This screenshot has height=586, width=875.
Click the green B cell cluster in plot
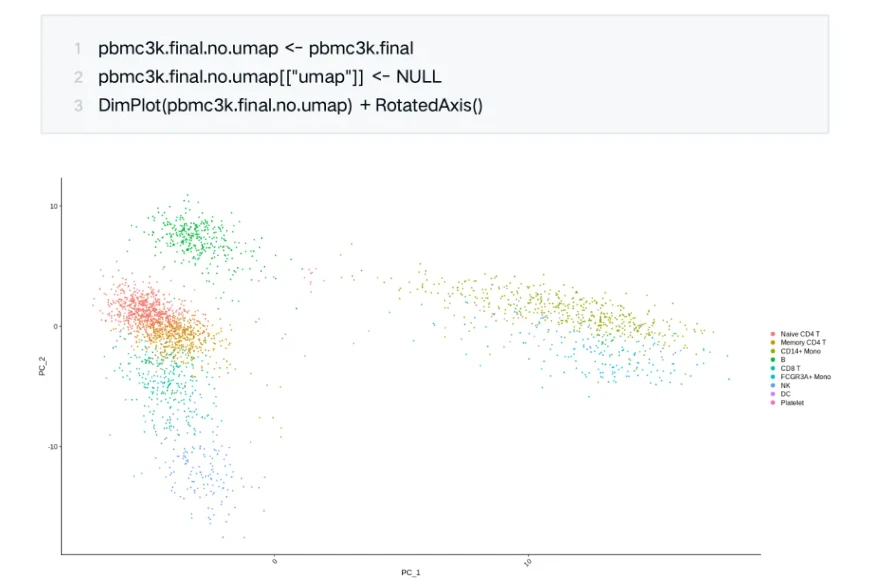(x=190, y=236)
